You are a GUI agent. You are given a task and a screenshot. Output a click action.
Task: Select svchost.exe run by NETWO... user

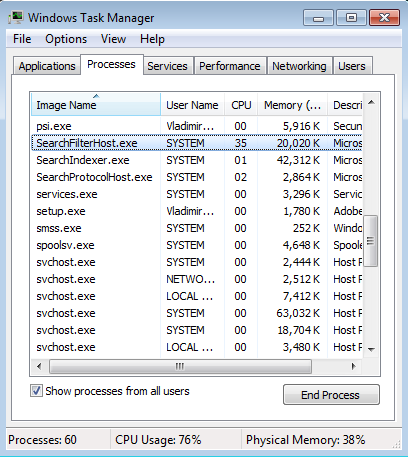197,279
